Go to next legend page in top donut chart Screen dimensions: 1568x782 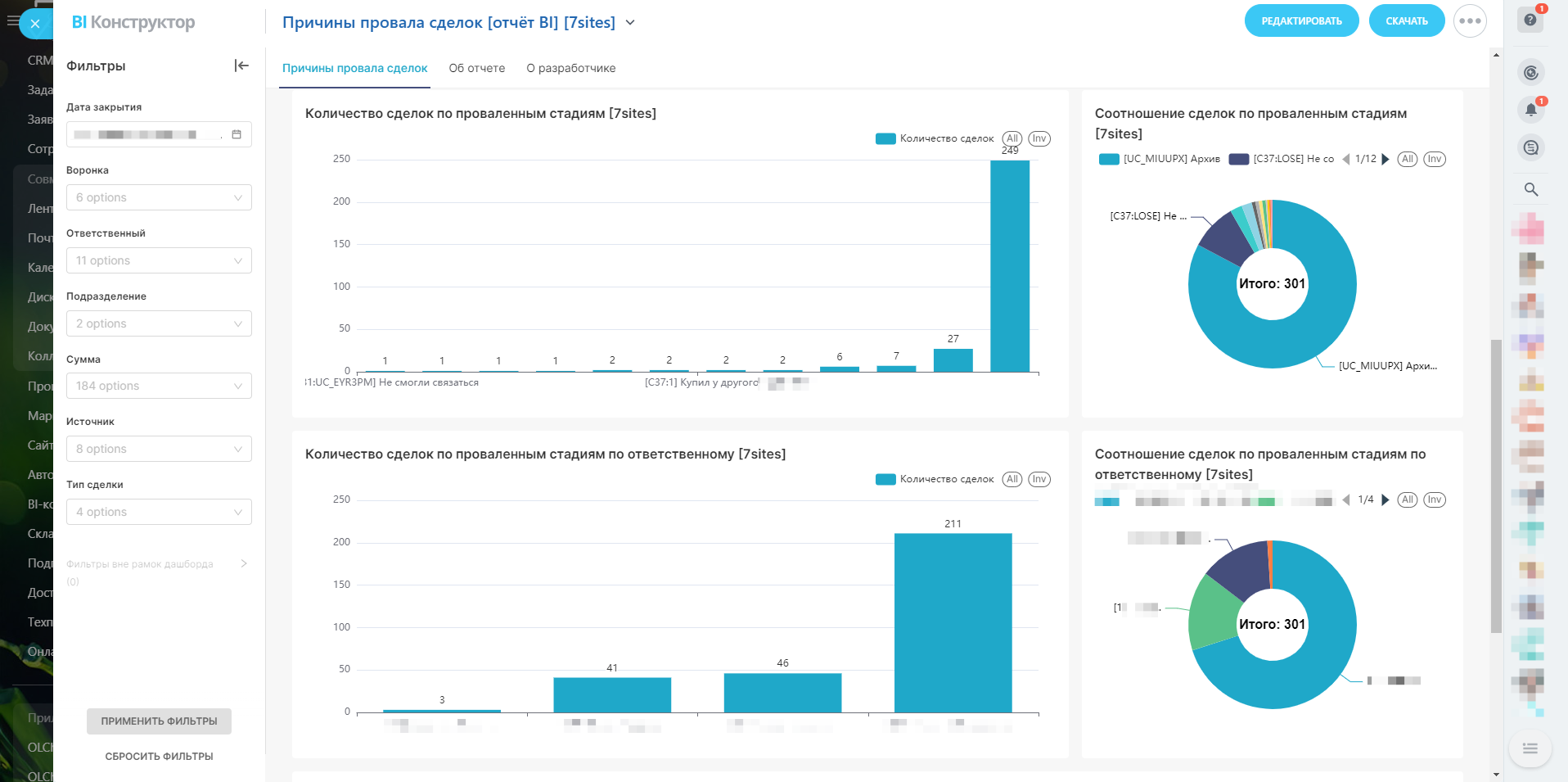[x=1386, y=160]
